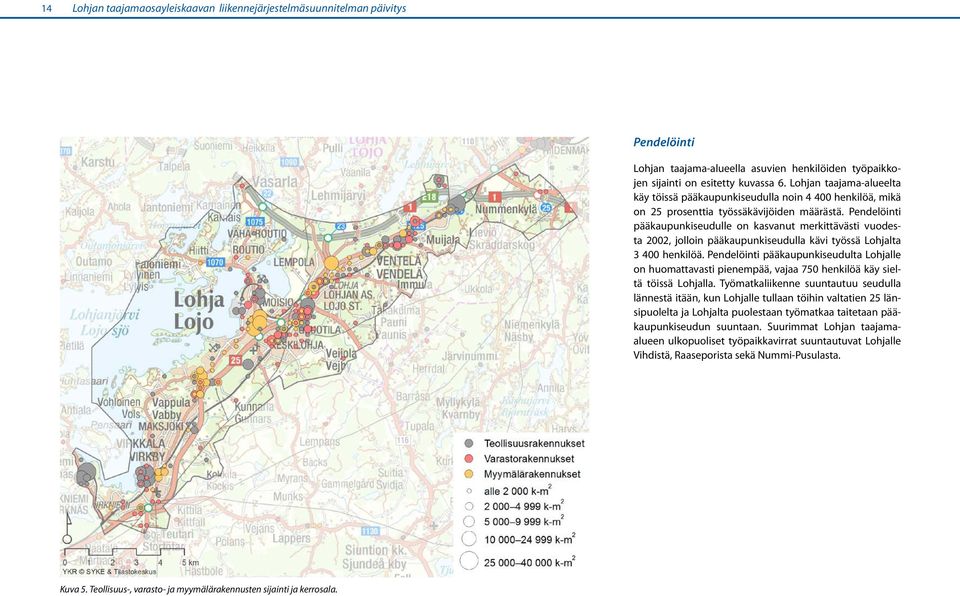This screenshot has height=596, width=960.
Task: Click the 'Talpela' map label
Action: [174, 166]
